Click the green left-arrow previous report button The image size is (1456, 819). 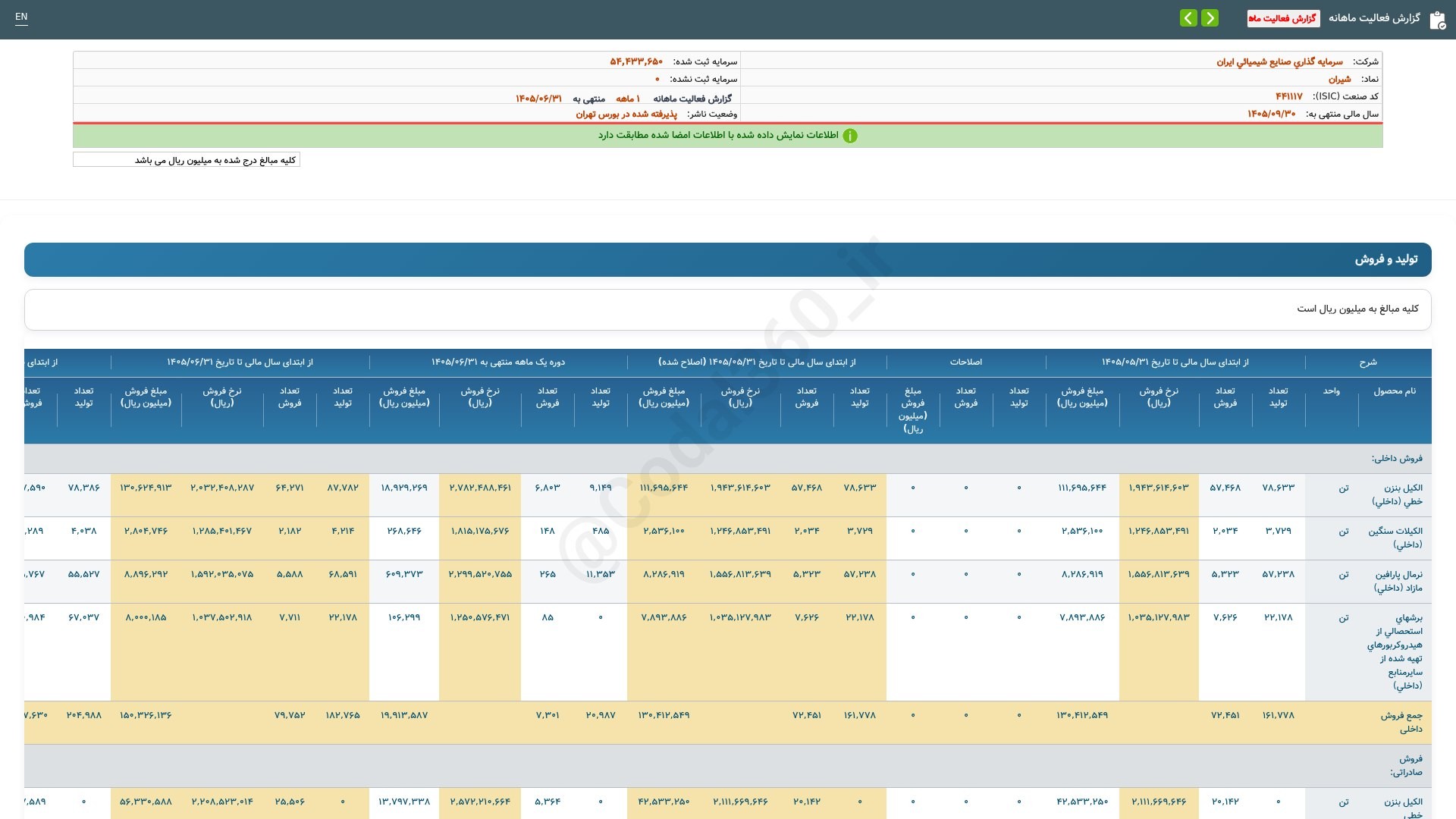(1188, 17)
